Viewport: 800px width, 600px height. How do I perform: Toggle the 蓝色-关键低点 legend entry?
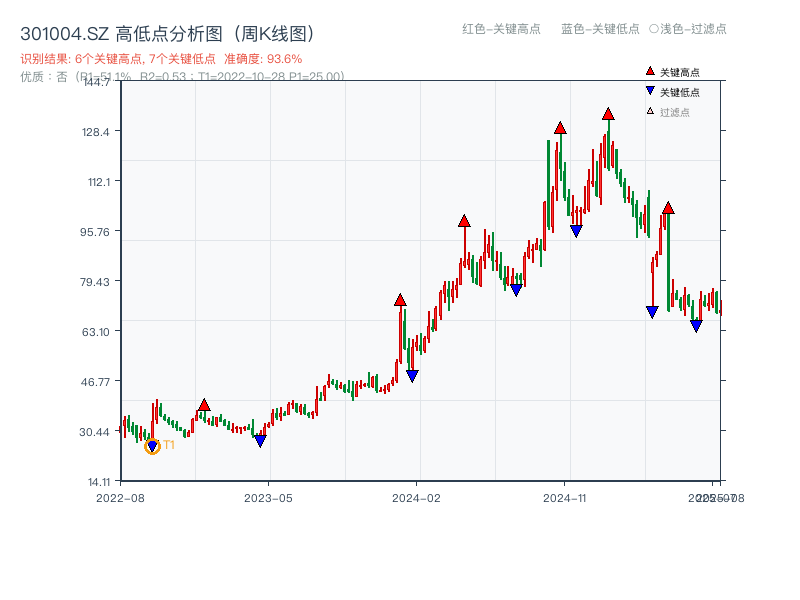601,30
